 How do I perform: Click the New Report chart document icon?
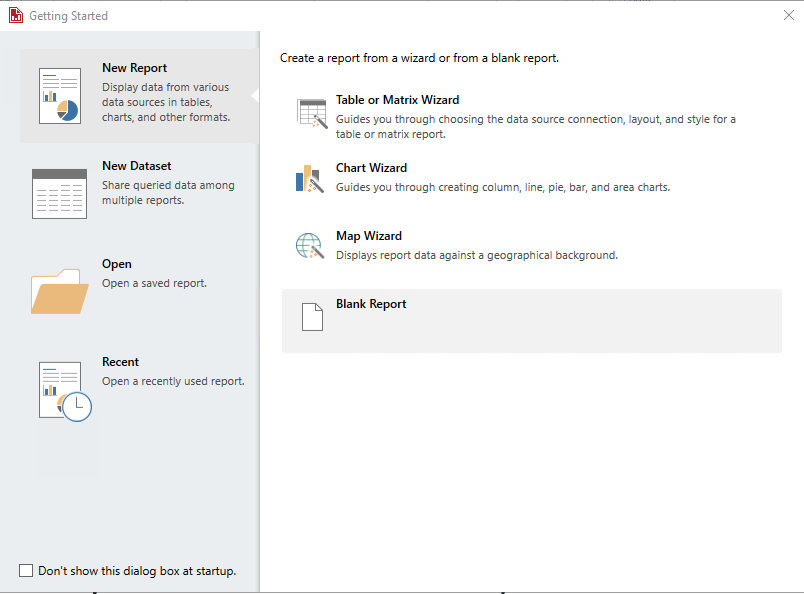(60, 96)
